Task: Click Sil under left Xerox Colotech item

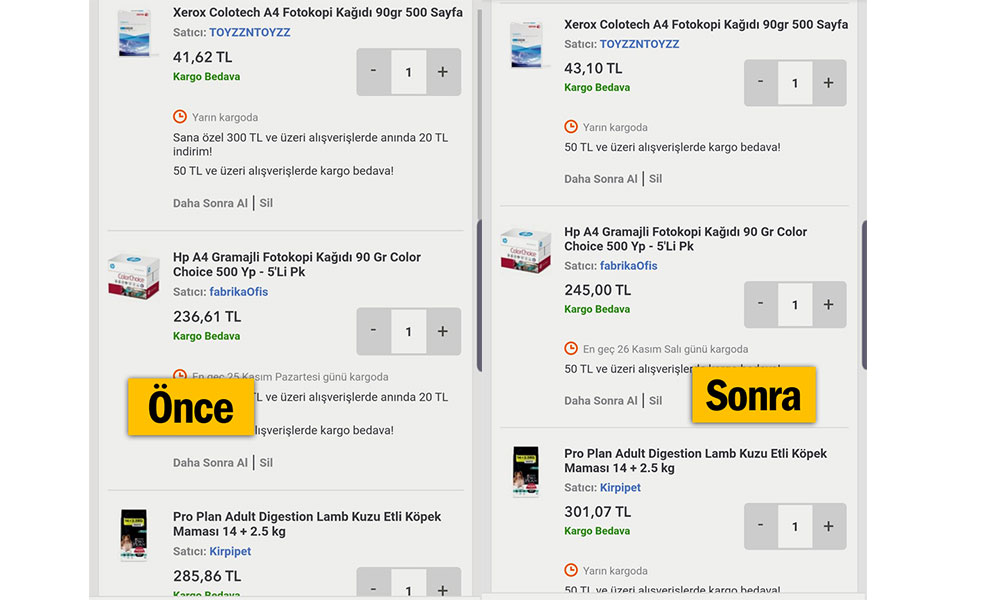Action: (266, 203)
